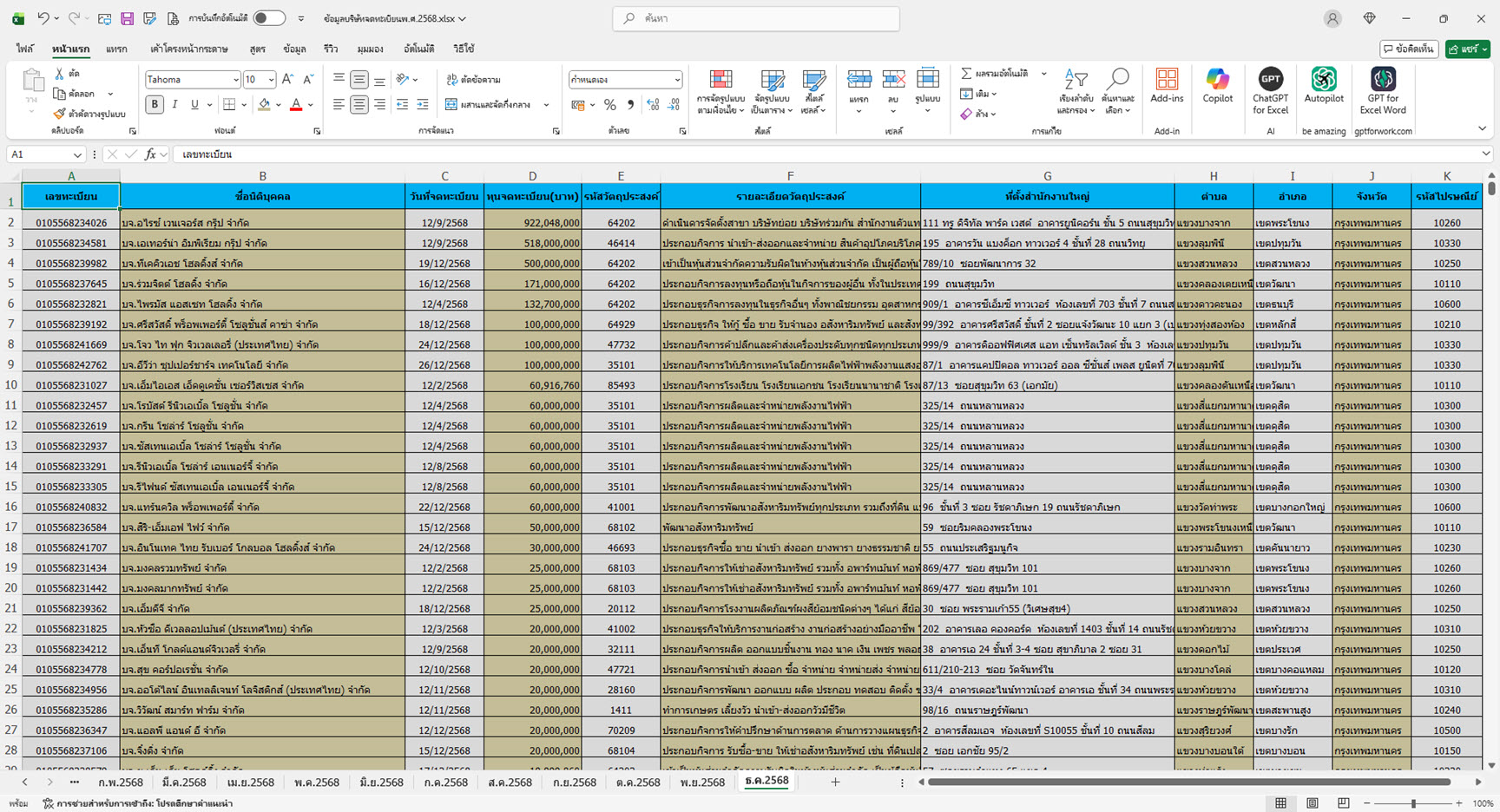
Task: Toggle the AutoSave switch
Action: point(269,18)
